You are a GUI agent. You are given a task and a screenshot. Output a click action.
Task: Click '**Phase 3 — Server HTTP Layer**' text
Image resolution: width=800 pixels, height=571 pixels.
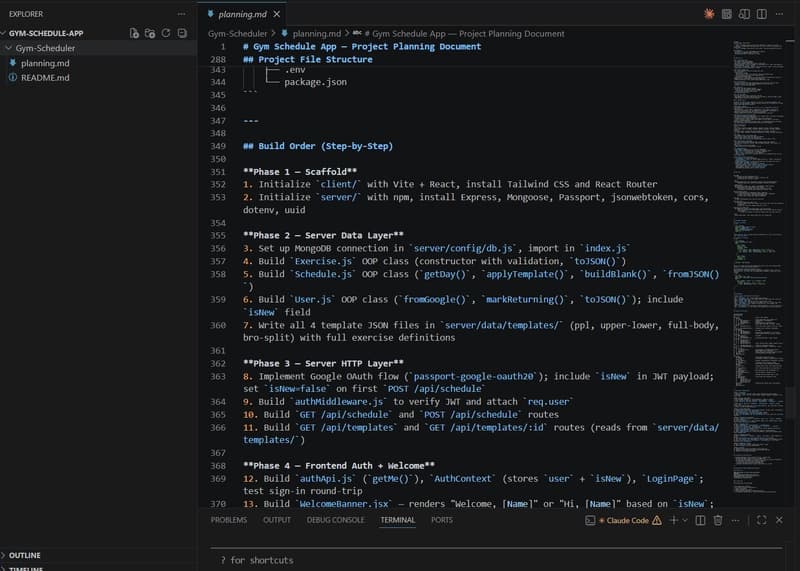coord(323,363)
